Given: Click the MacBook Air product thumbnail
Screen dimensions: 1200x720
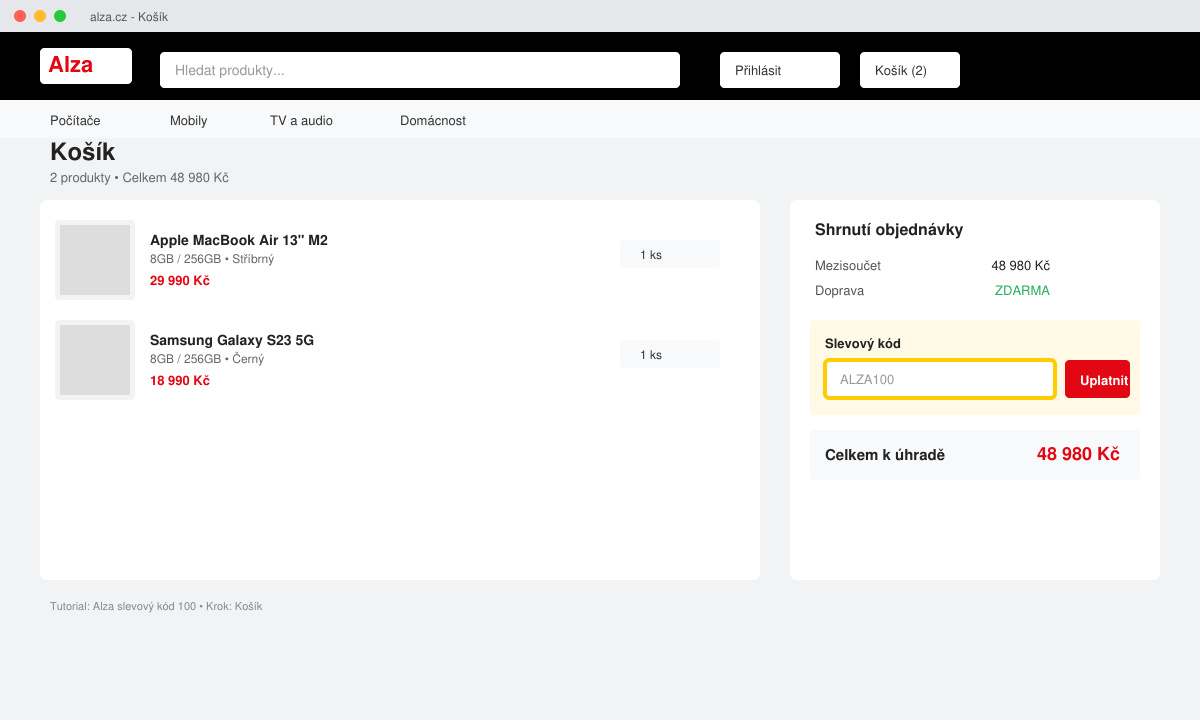Looking at the screenshot, I should pos(95,260).
